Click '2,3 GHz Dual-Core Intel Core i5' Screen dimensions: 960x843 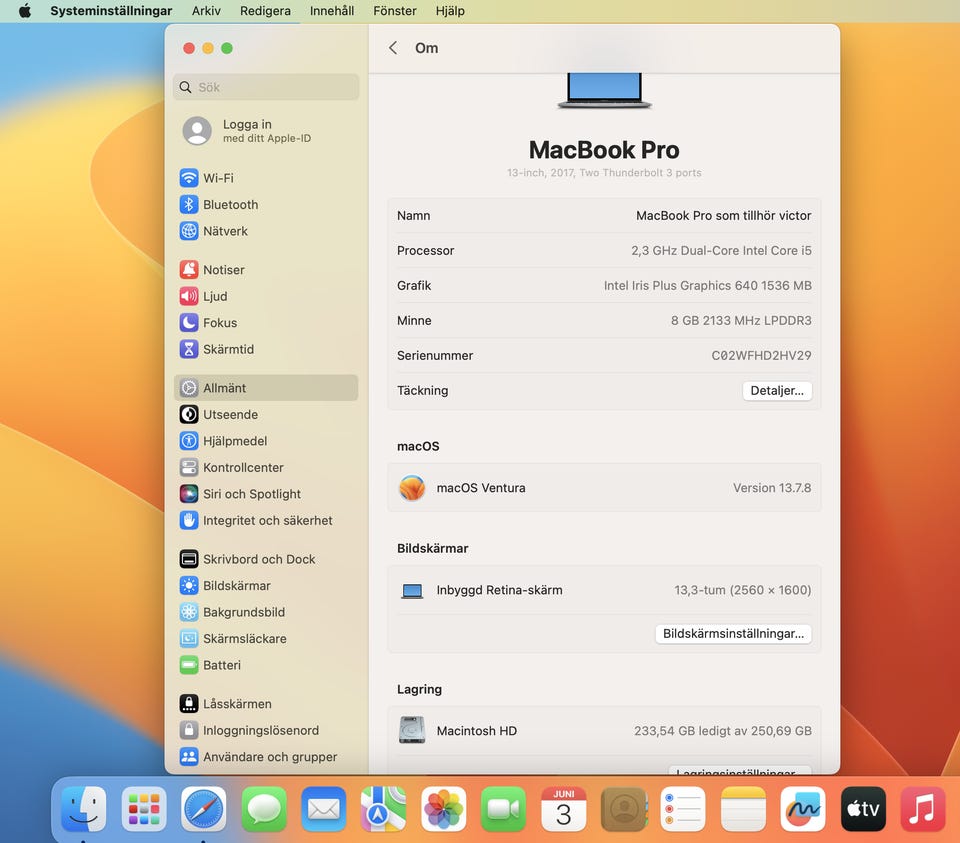point(721,250)
